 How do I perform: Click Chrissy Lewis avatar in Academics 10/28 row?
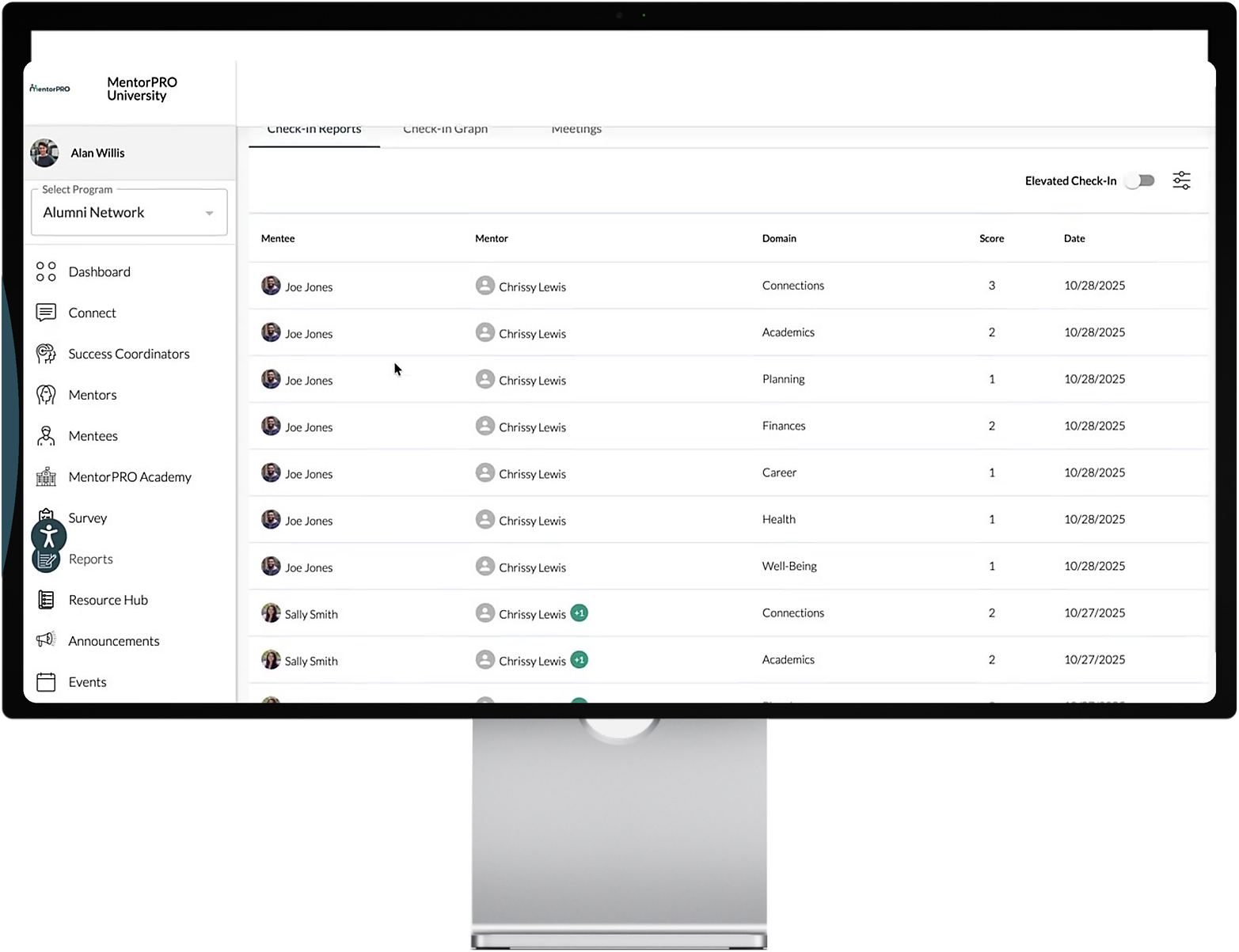point(485,332)
